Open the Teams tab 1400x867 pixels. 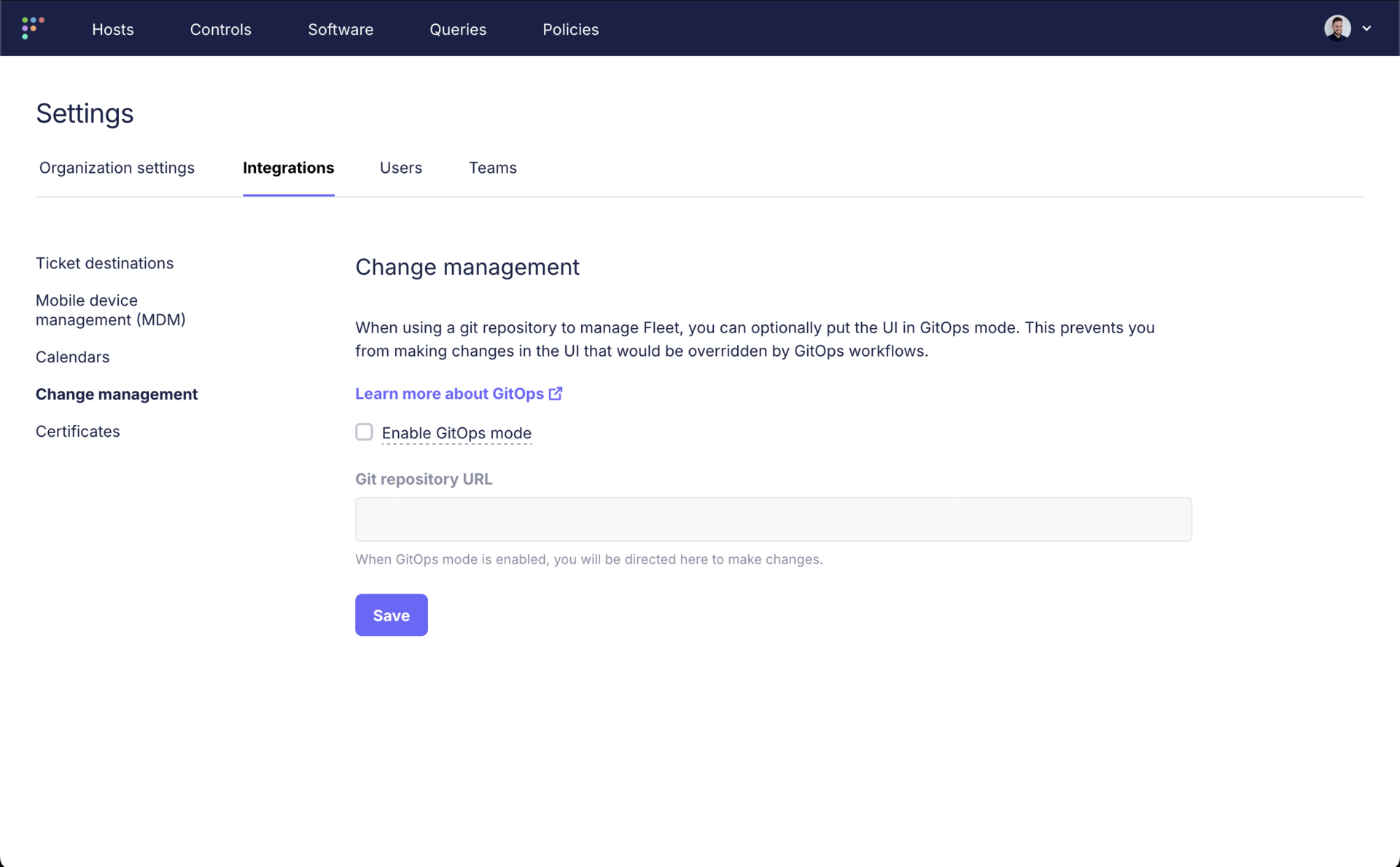tap(493, 168)
